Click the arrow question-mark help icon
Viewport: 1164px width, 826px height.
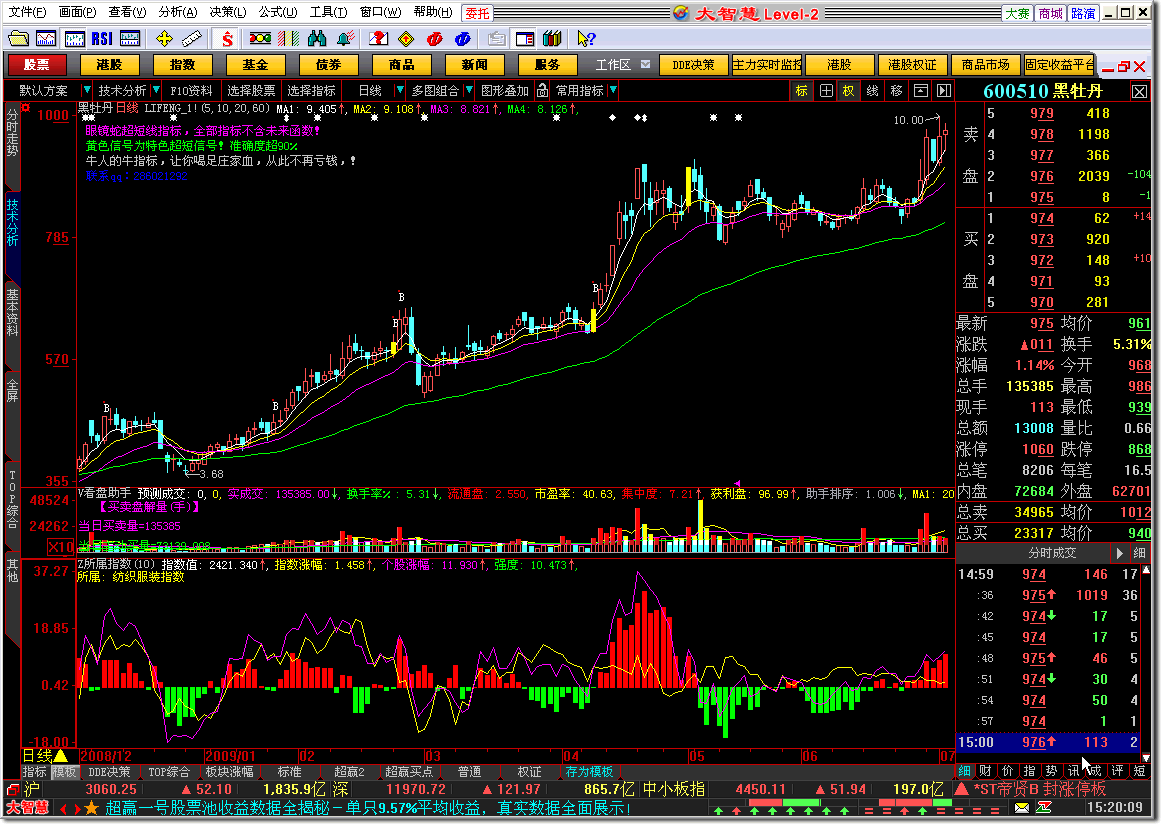coord(586,39)
